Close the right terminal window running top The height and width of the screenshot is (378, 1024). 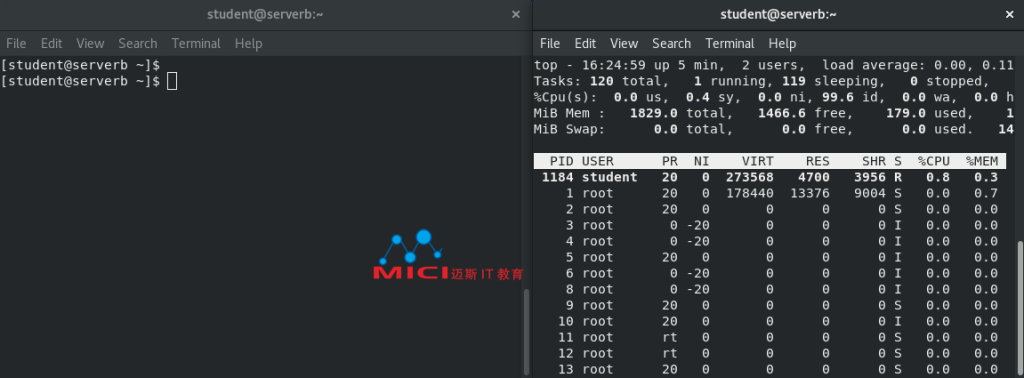coord(1010,14)
